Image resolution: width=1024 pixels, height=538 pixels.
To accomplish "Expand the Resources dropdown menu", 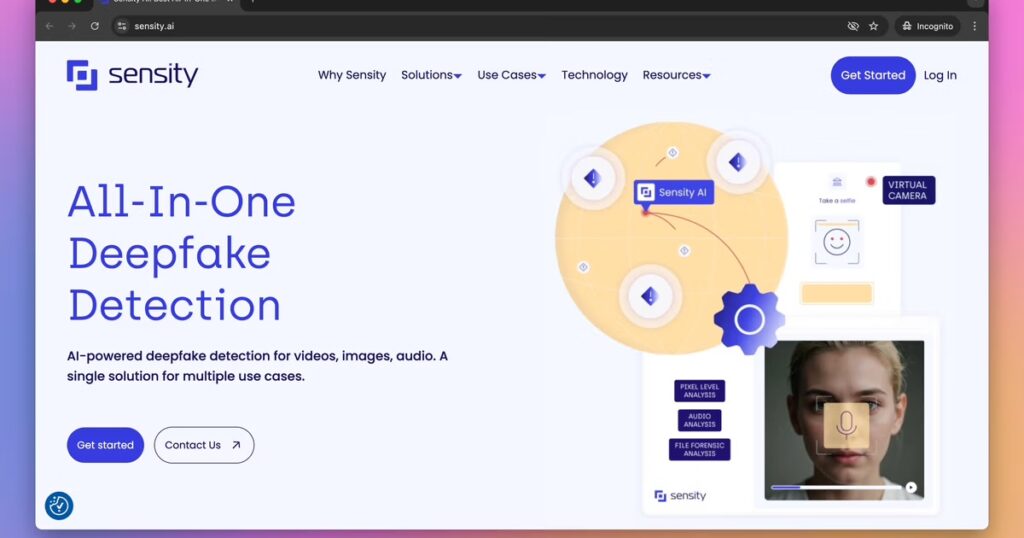I will (x=676, y=75).
